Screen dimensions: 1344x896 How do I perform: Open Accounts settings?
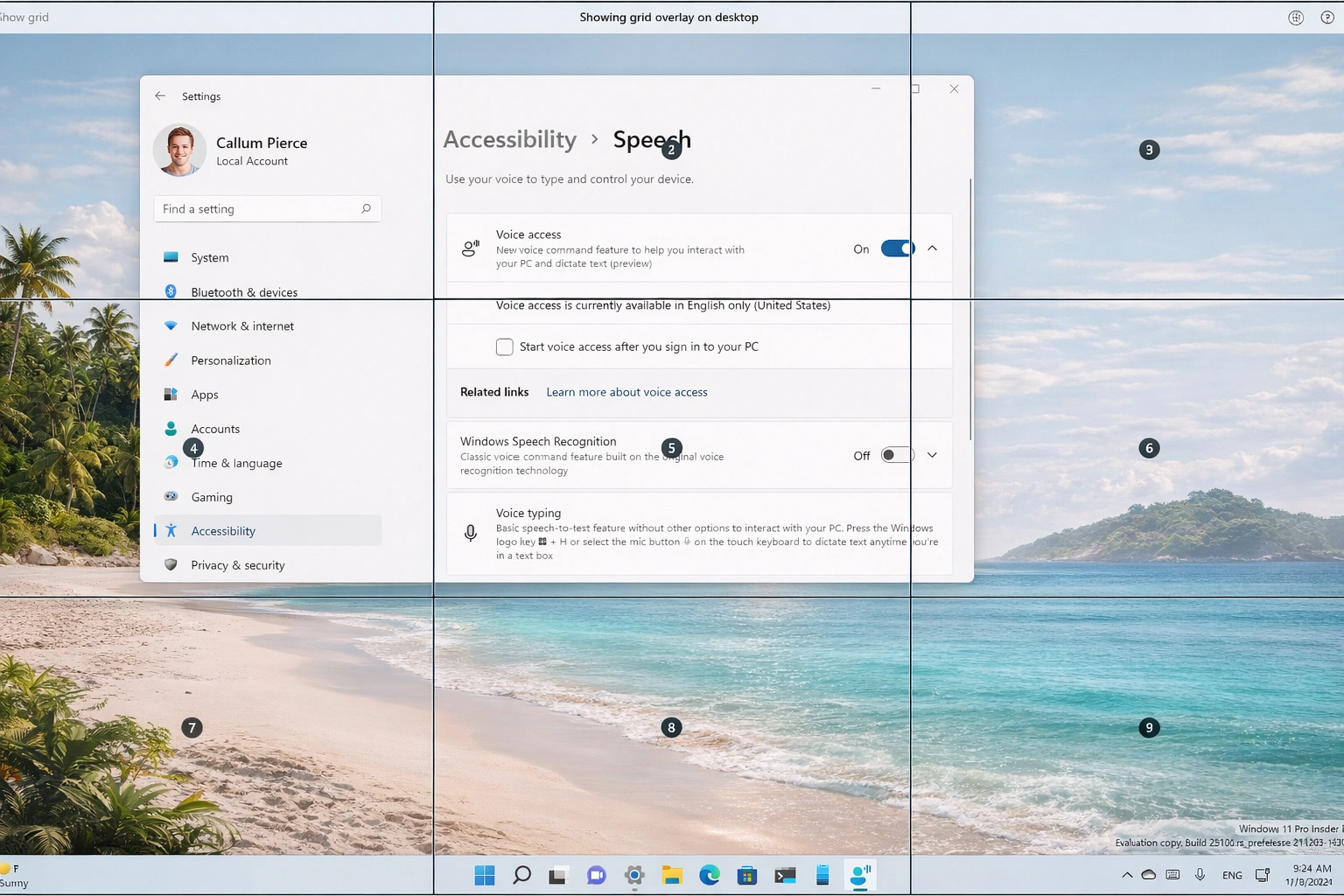(x=215, y=428)
